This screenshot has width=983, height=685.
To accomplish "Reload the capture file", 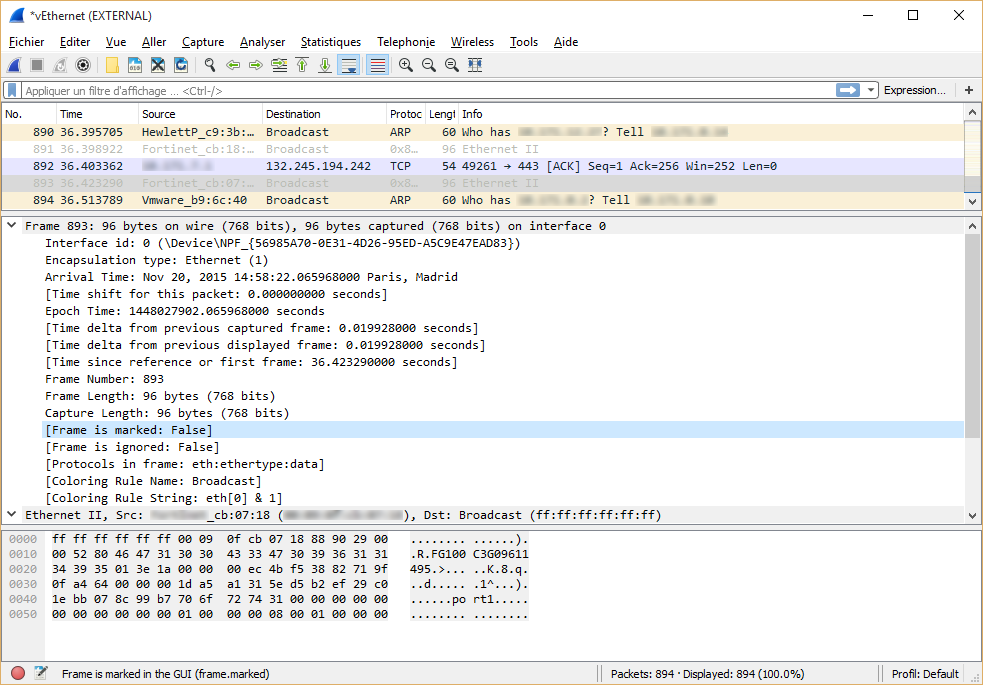I will point(181,65).
